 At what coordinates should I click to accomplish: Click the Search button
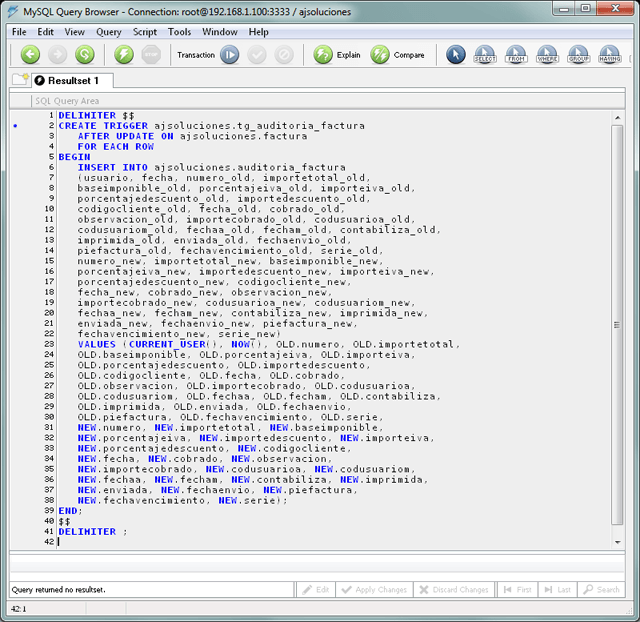pos(602,590)
